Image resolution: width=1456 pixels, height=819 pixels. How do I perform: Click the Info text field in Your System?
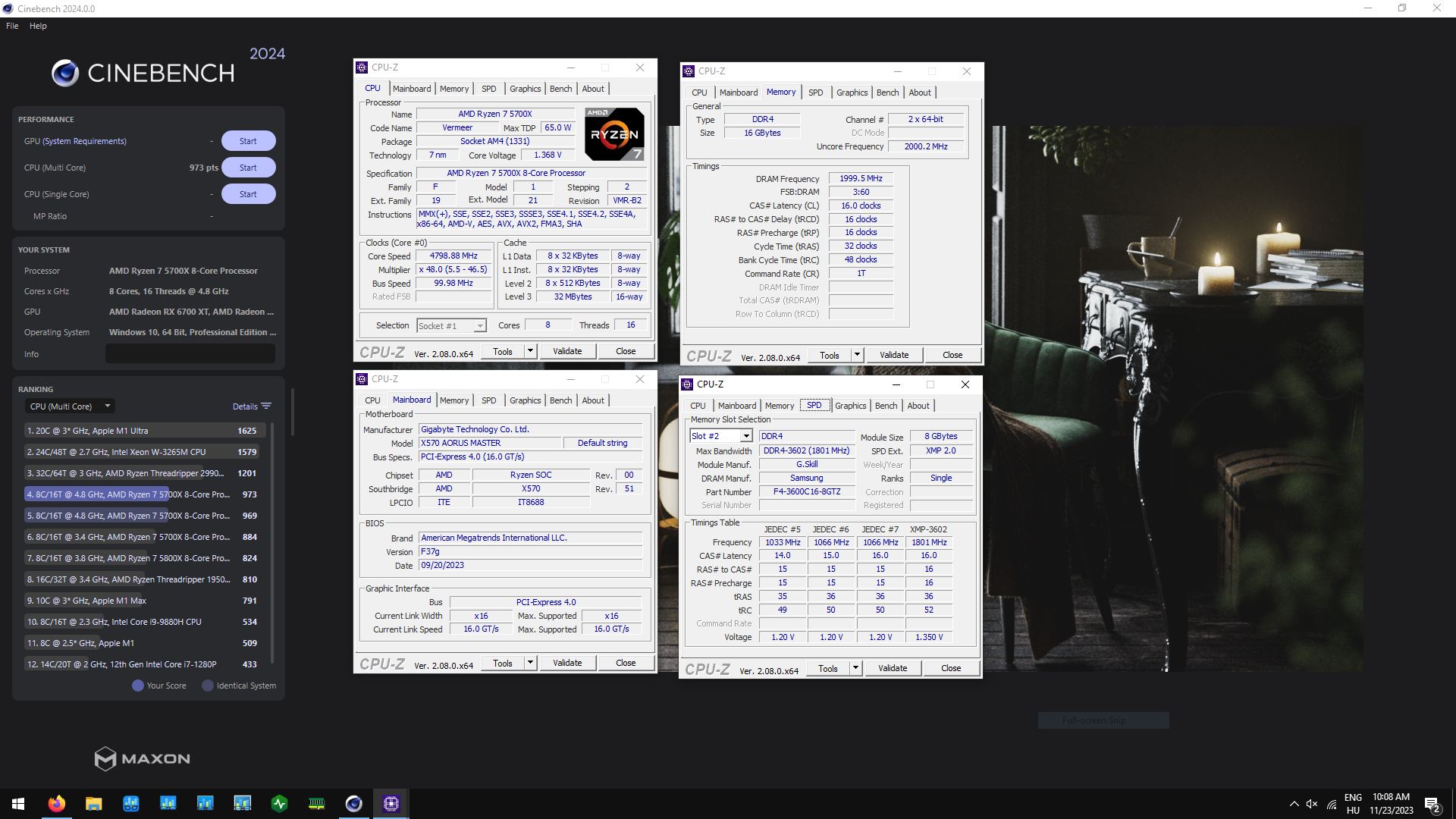(190, 353)
